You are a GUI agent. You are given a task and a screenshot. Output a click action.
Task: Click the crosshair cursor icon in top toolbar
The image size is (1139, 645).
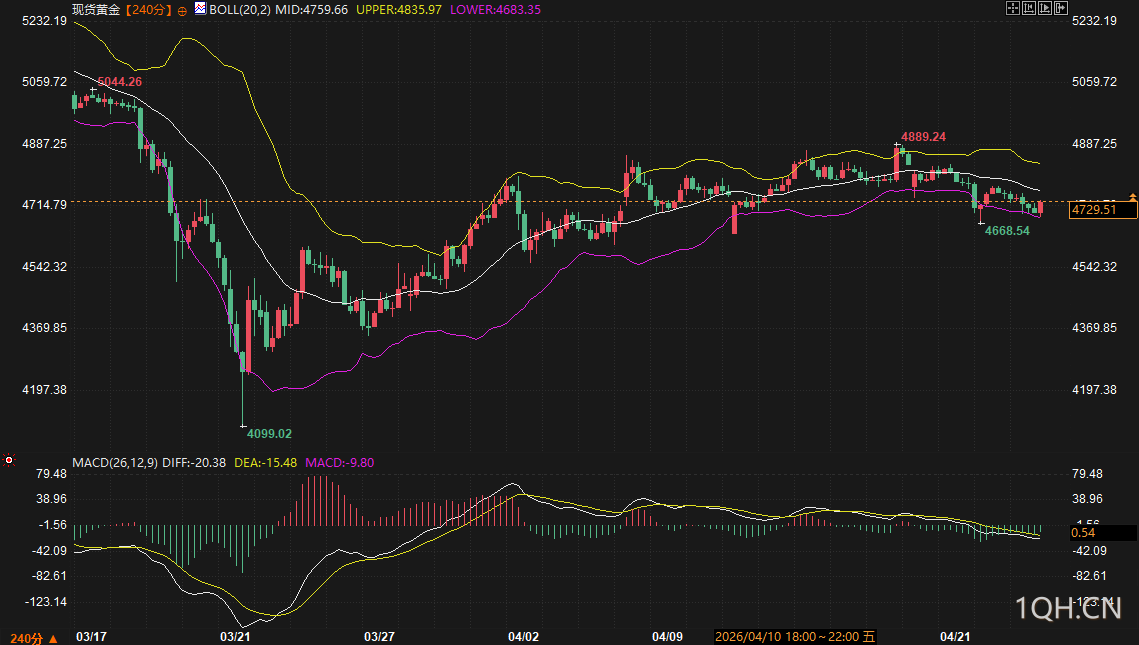coord(1011,8)
